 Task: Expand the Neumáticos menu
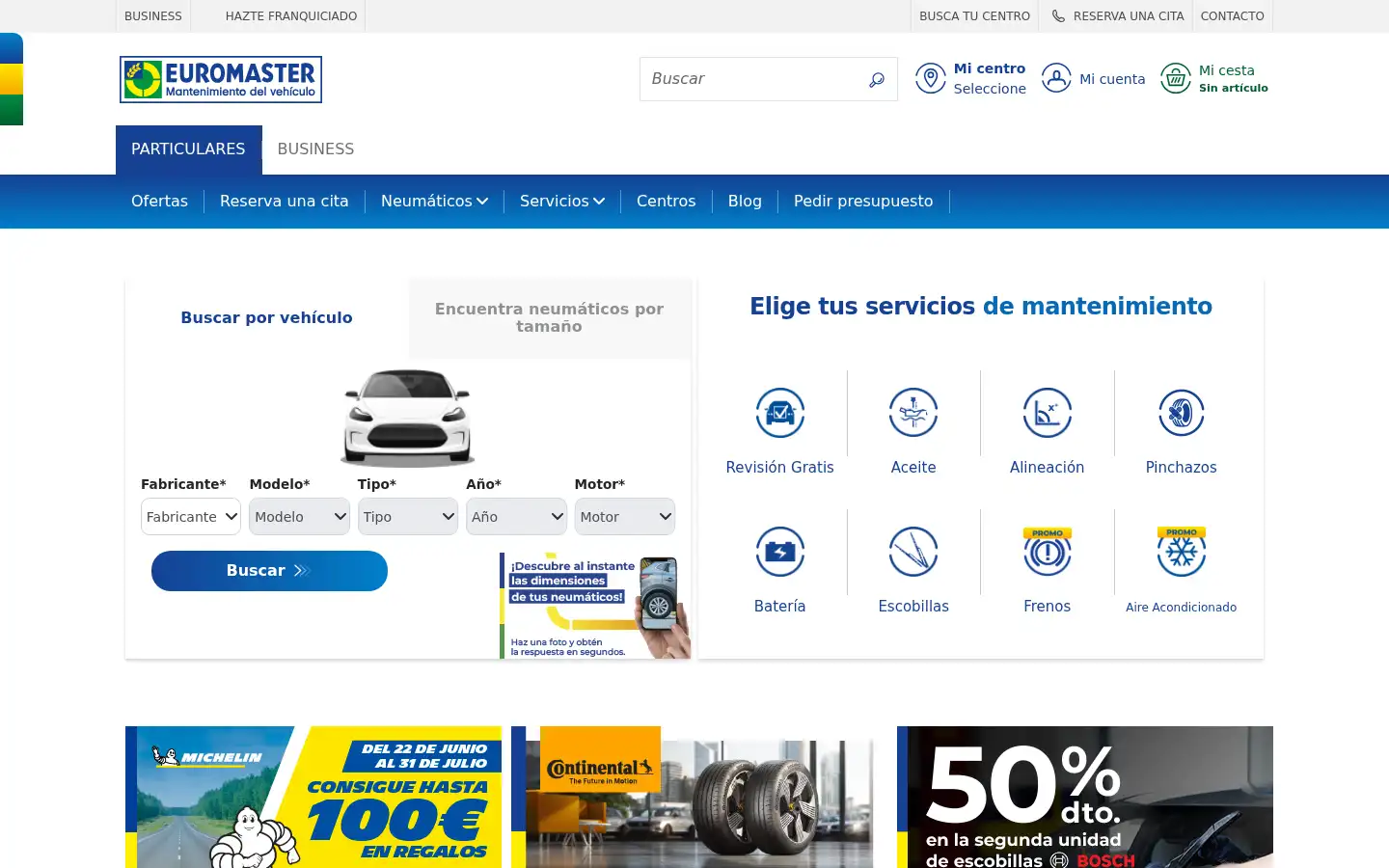pos(434,202)
